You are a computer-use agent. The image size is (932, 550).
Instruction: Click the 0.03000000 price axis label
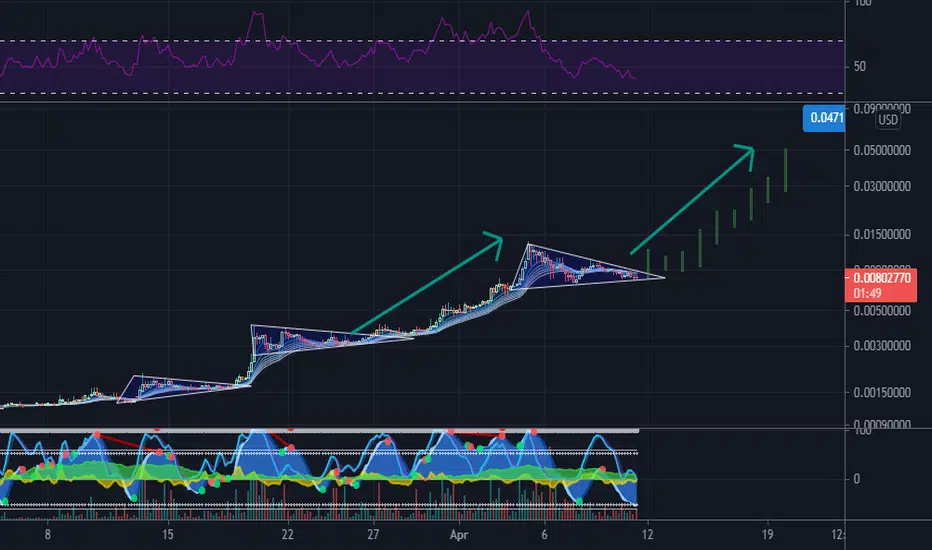click(x=881, y=187)
